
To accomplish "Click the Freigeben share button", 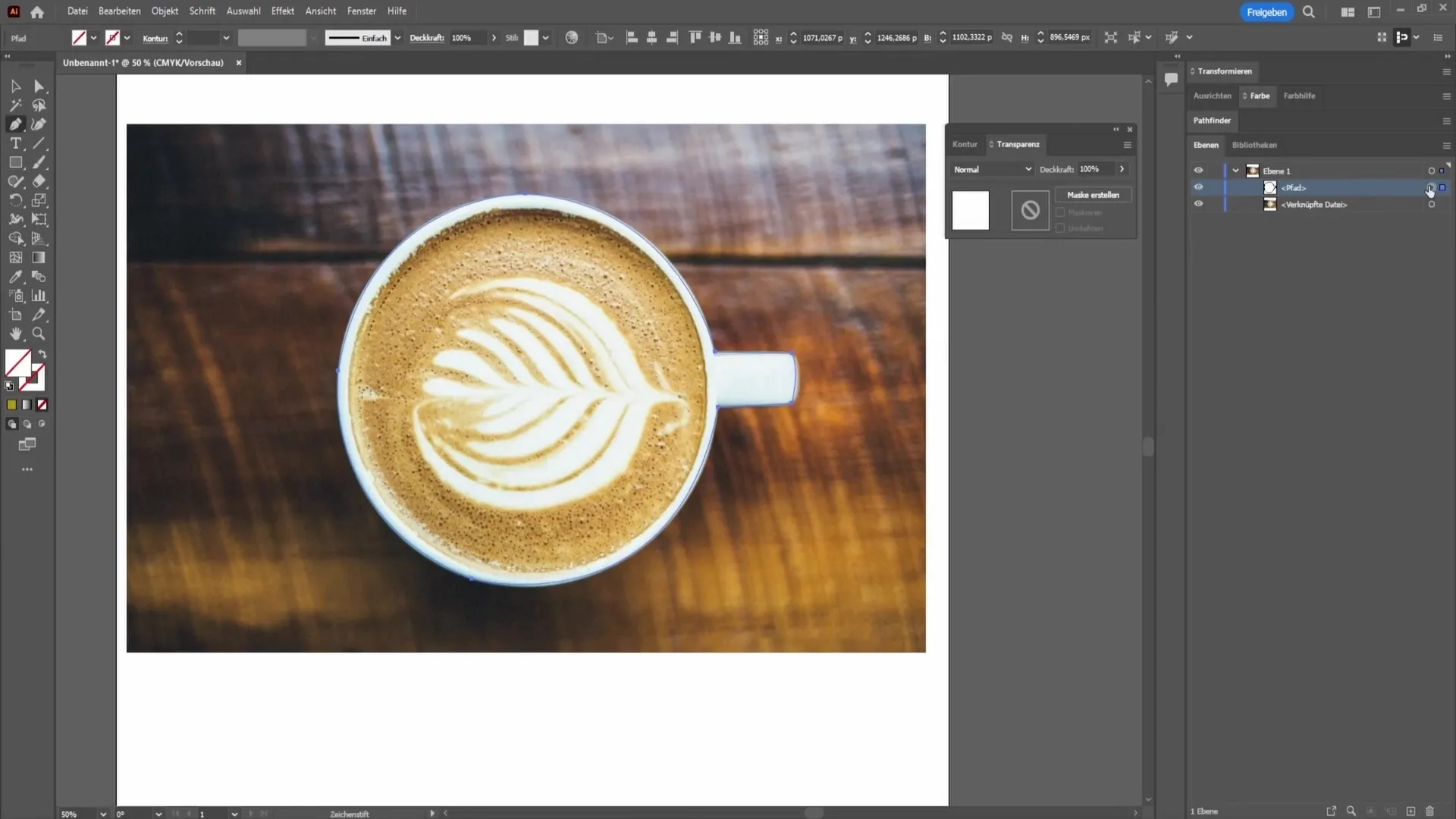I will coord(1266,12).
